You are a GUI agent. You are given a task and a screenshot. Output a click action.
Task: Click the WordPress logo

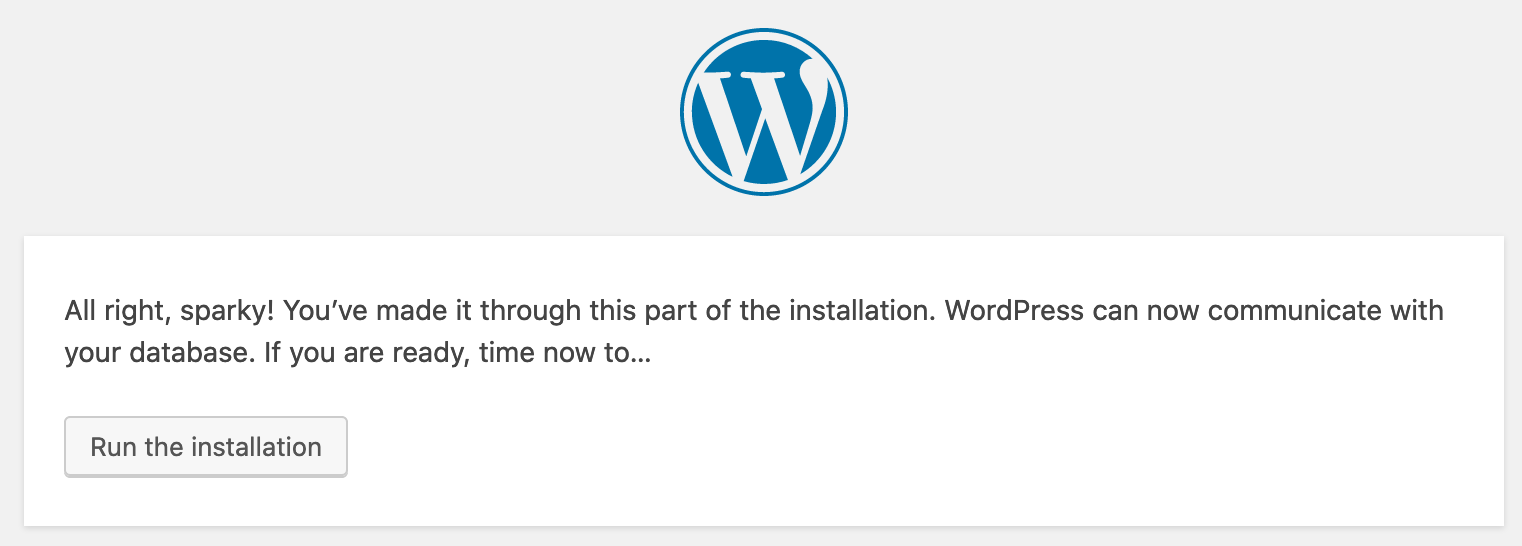point(763,112)
